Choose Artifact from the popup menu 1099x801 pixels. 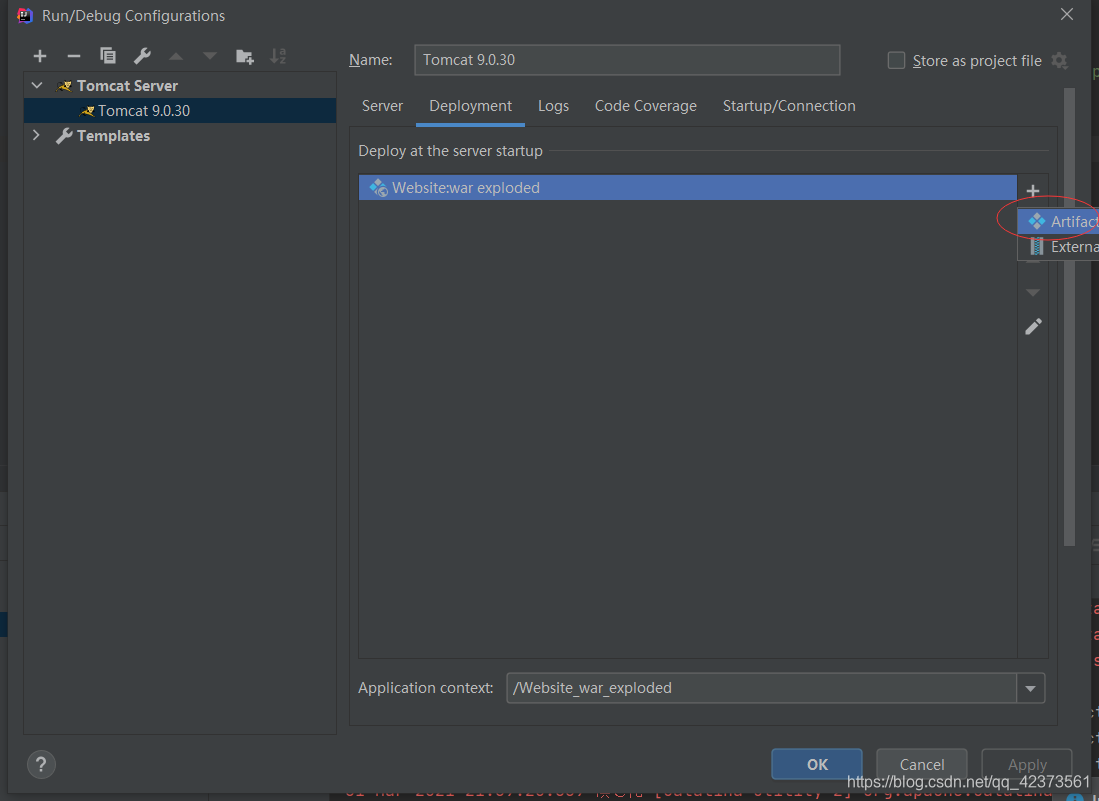[1058, 221]
